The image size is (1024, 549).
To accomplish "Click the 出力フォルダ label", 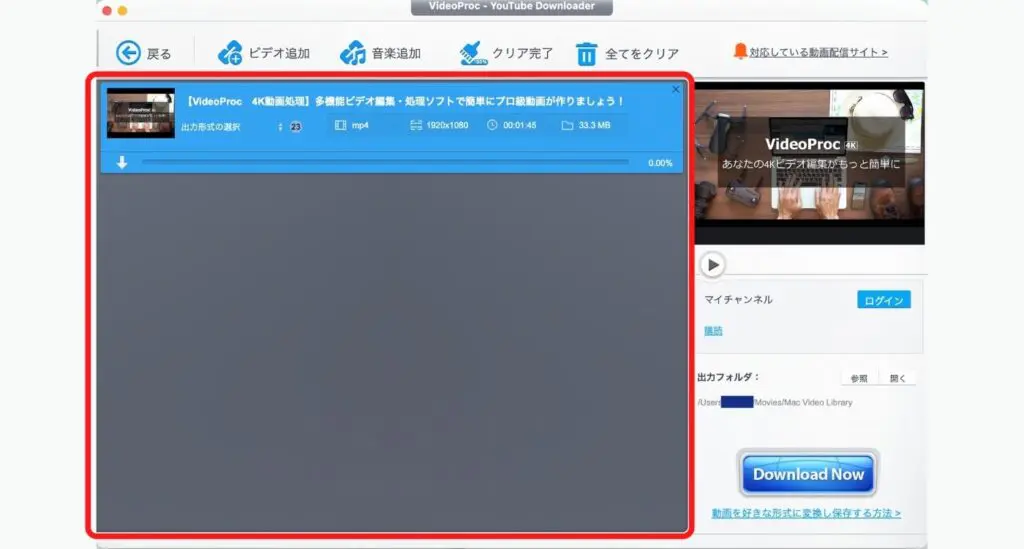I will pos(728,377).
